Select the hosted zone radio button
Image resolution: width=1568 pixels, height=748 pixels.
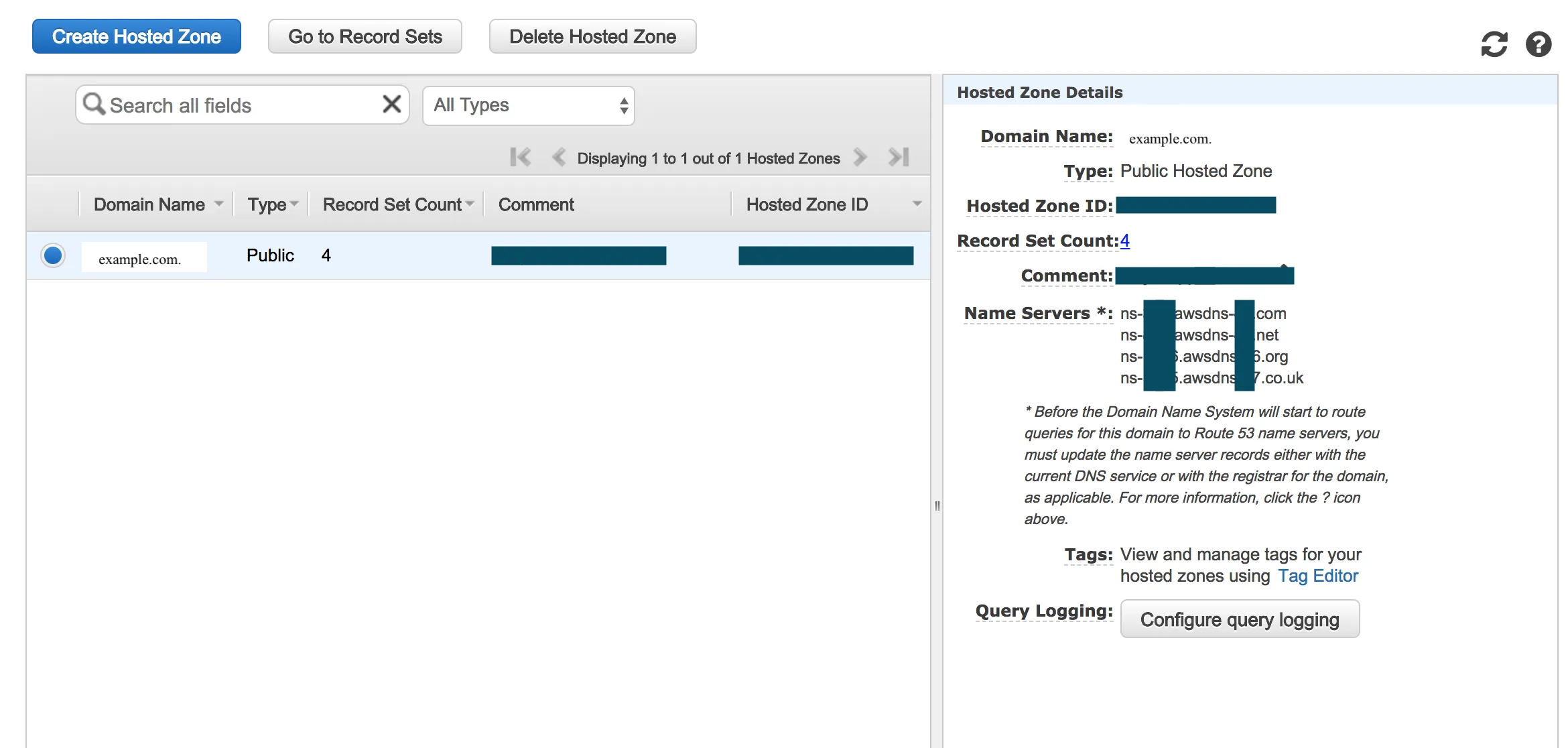click(53, 255)
